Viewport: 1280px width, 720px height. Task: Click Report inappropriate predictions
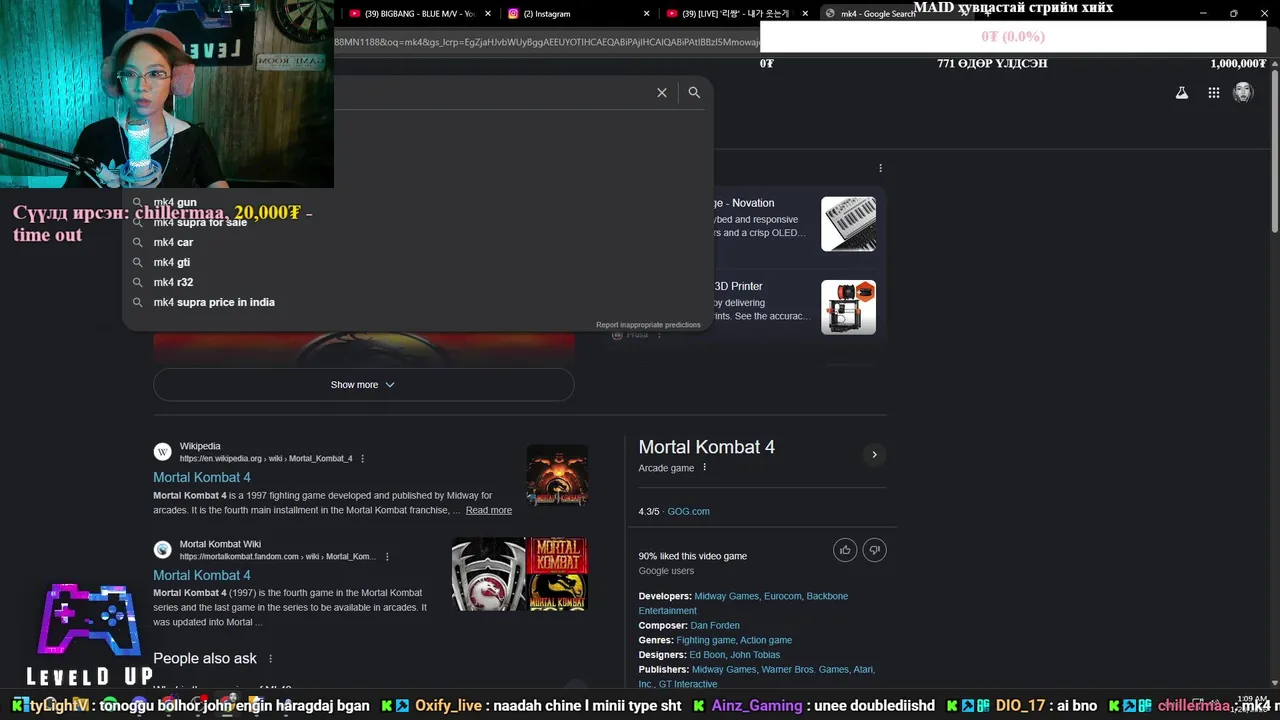[x=648, y=325]
